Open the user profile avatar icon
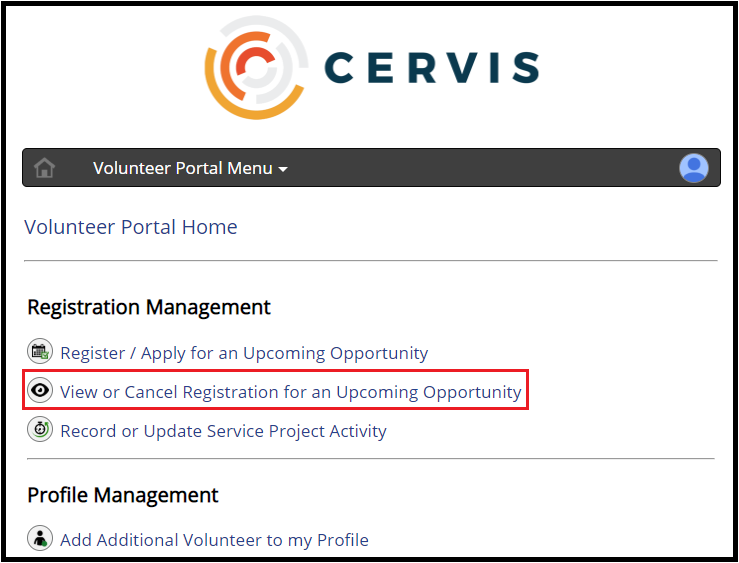 coord(693,168)
